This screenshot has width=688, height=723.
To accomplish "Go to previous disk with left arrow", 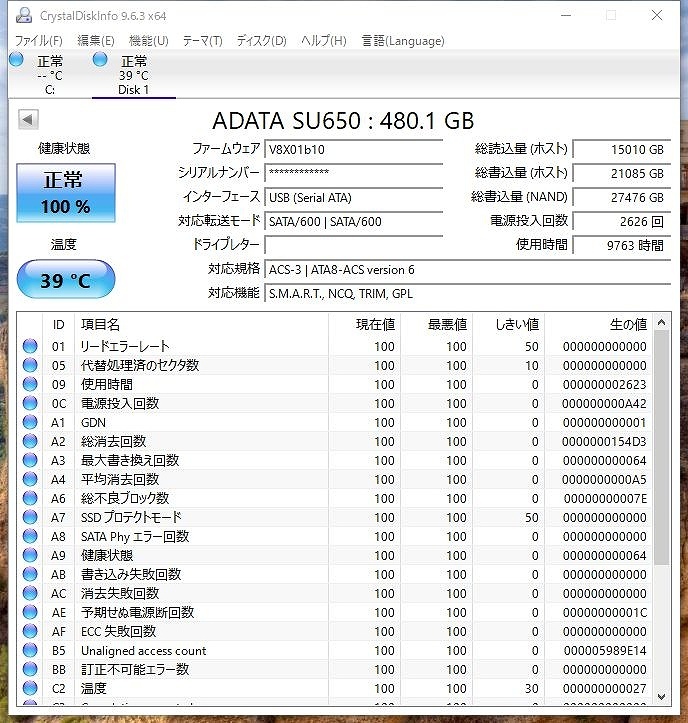I will pyautogui.click(x=28, y=120).
